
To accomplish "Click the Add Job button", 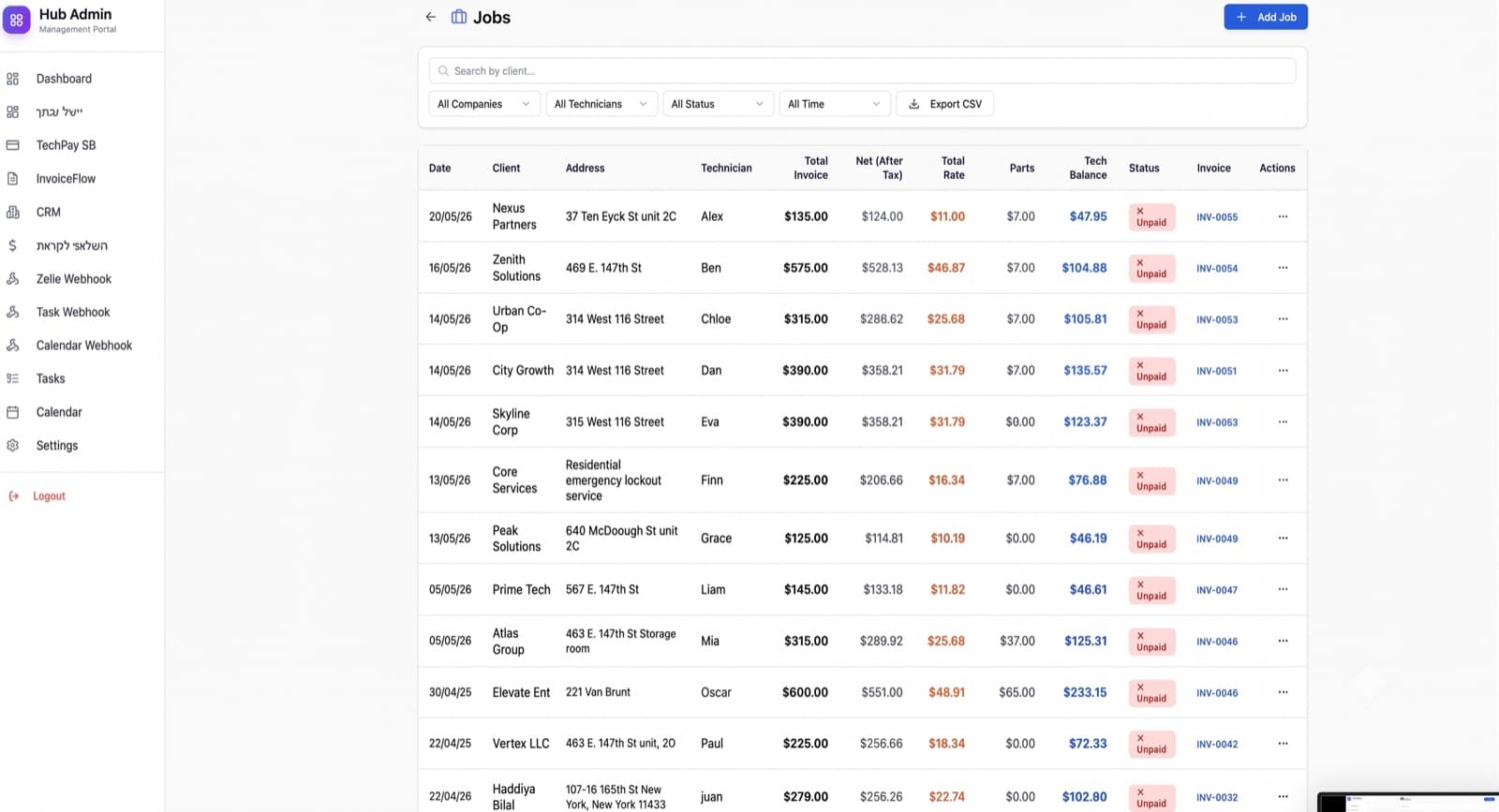I will (1266, 17).
